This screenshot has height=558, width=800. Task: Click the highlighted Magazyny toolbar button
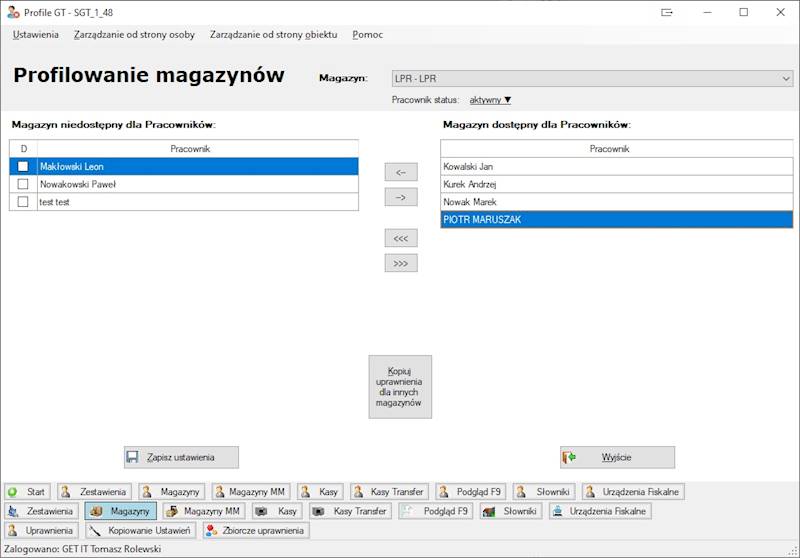pos(120,511)
